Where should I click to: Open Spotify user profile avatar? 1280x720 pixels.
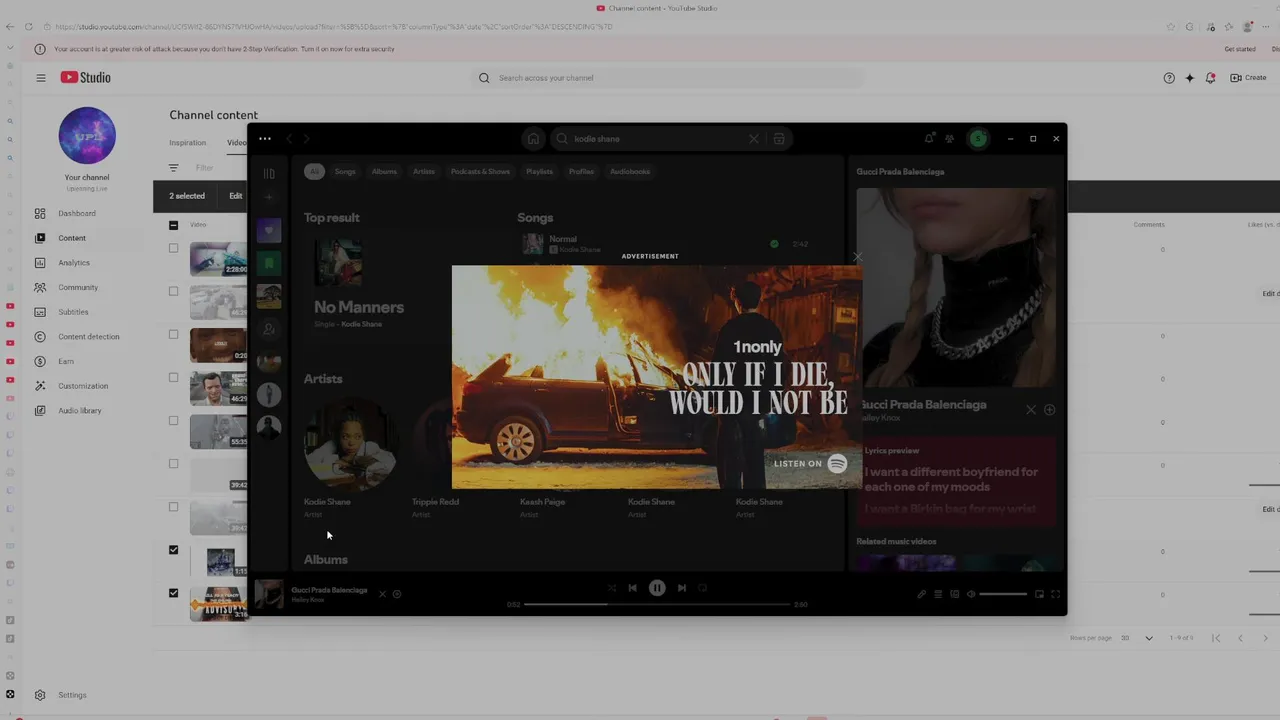[x=978, y=139]
